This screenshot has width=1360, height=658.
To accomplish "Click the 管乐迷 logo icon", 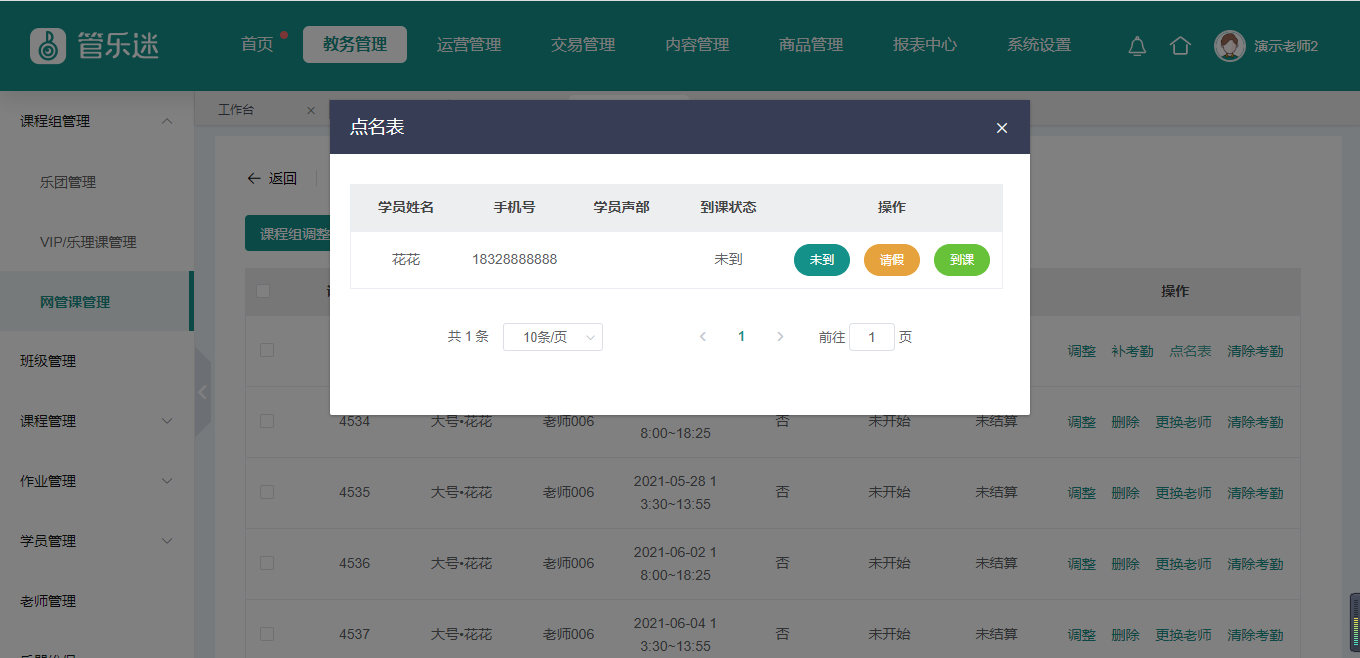I will click(x=48, y=45).
